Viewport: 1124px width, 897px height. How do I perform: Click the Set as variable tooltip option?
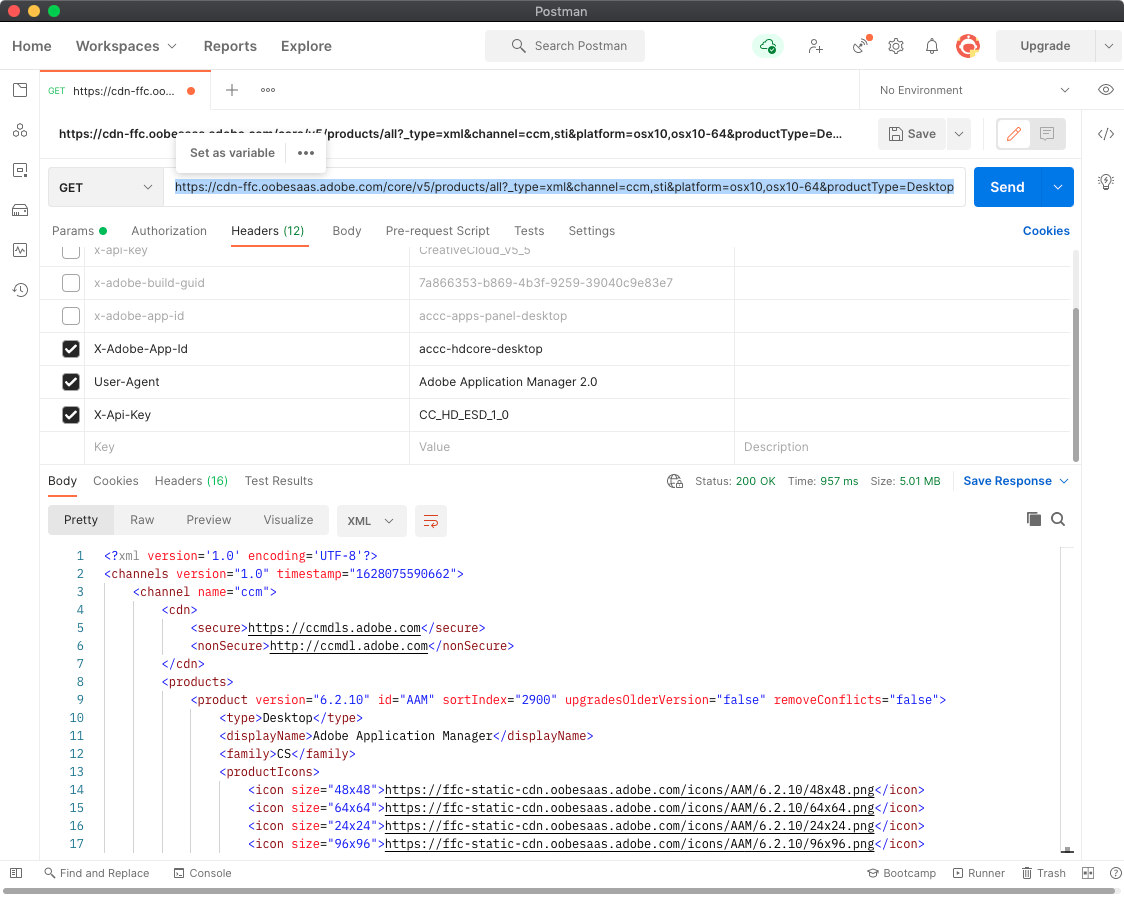[232, 152]
